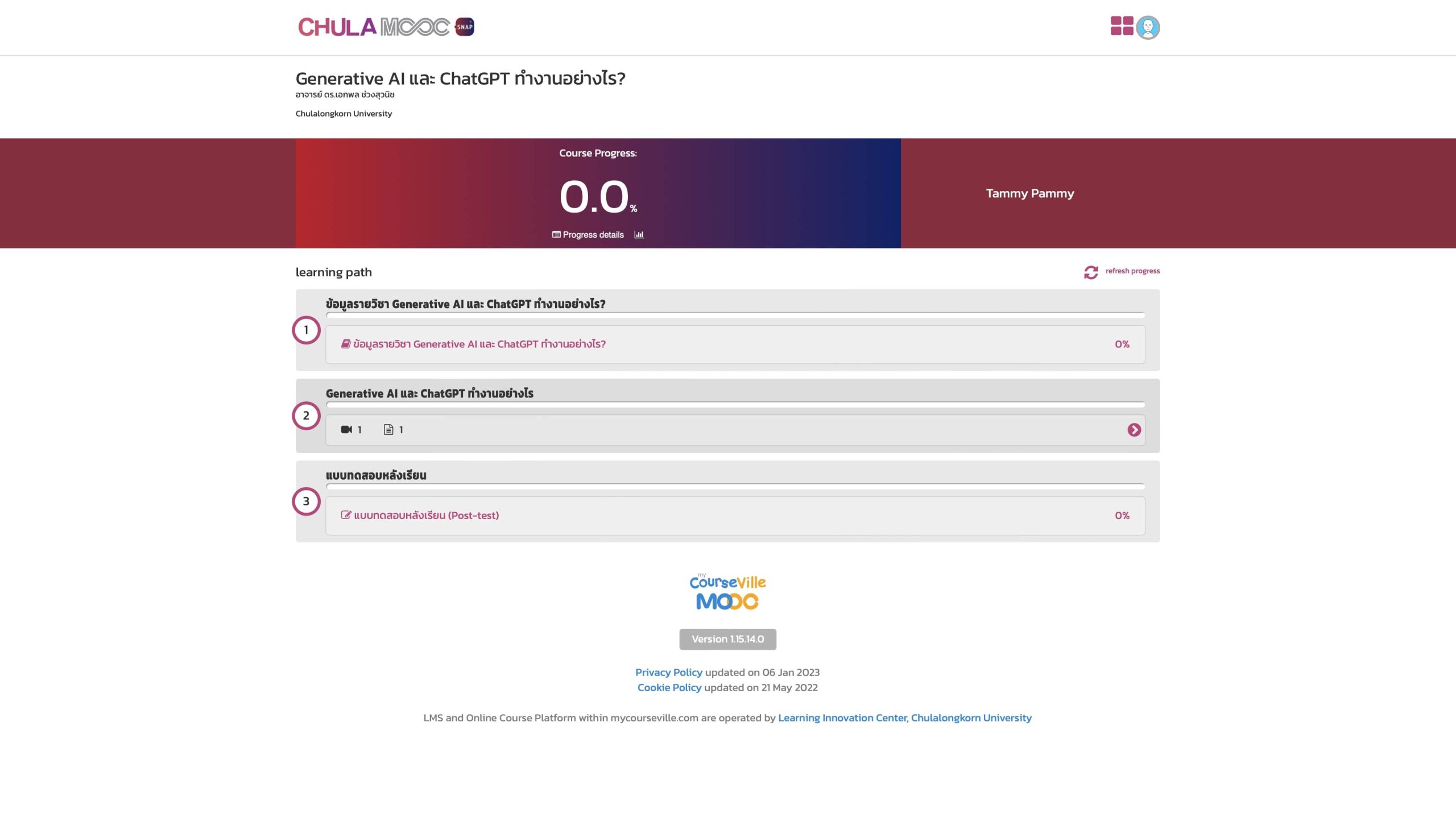Image resolution: width=1456 pixels, height=818 pixels.
Task: Click the section 2 progress bar
Action: (735, 405)
